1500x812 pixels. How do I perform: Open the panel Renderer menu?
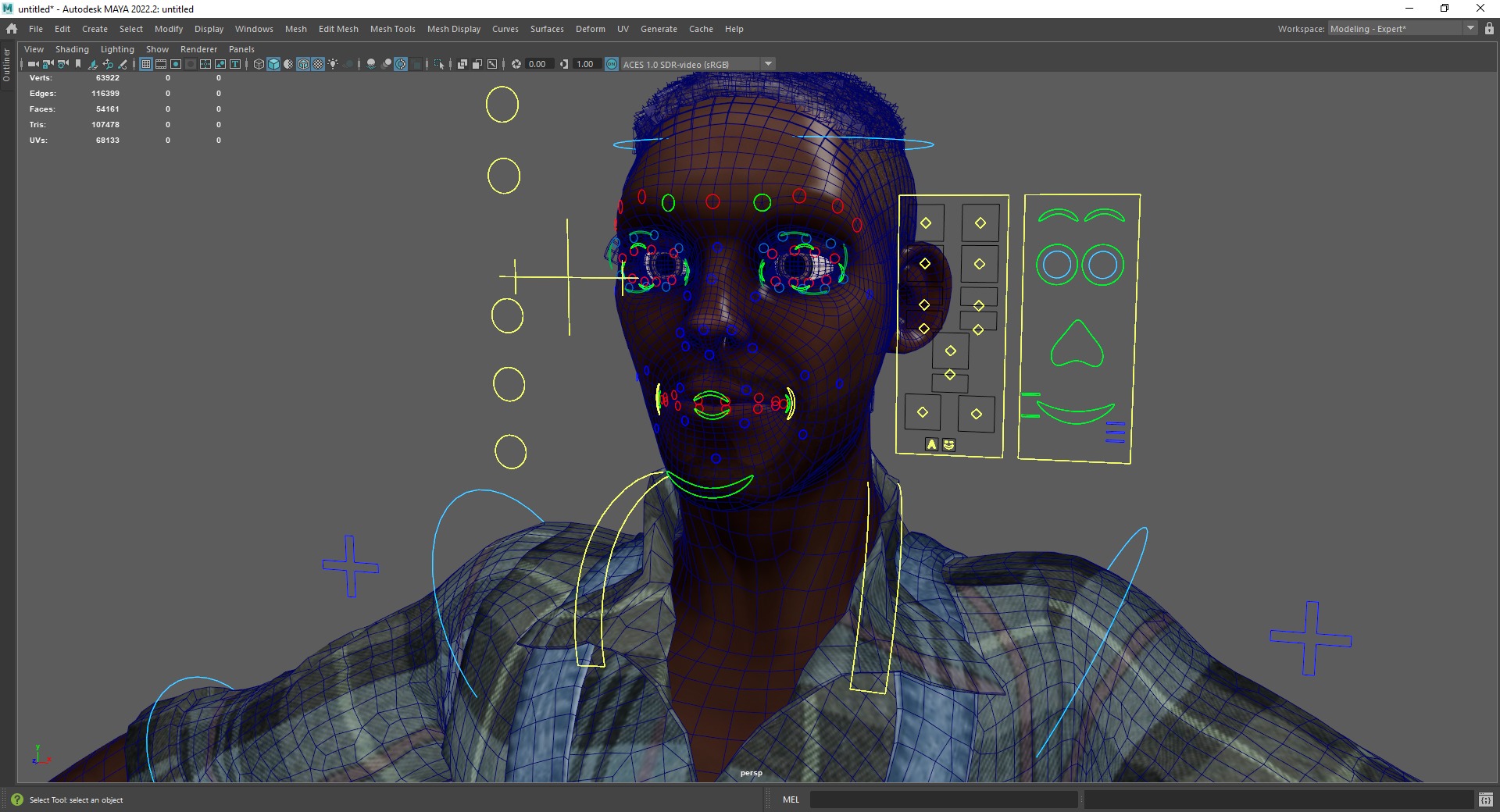pos(198,49)
